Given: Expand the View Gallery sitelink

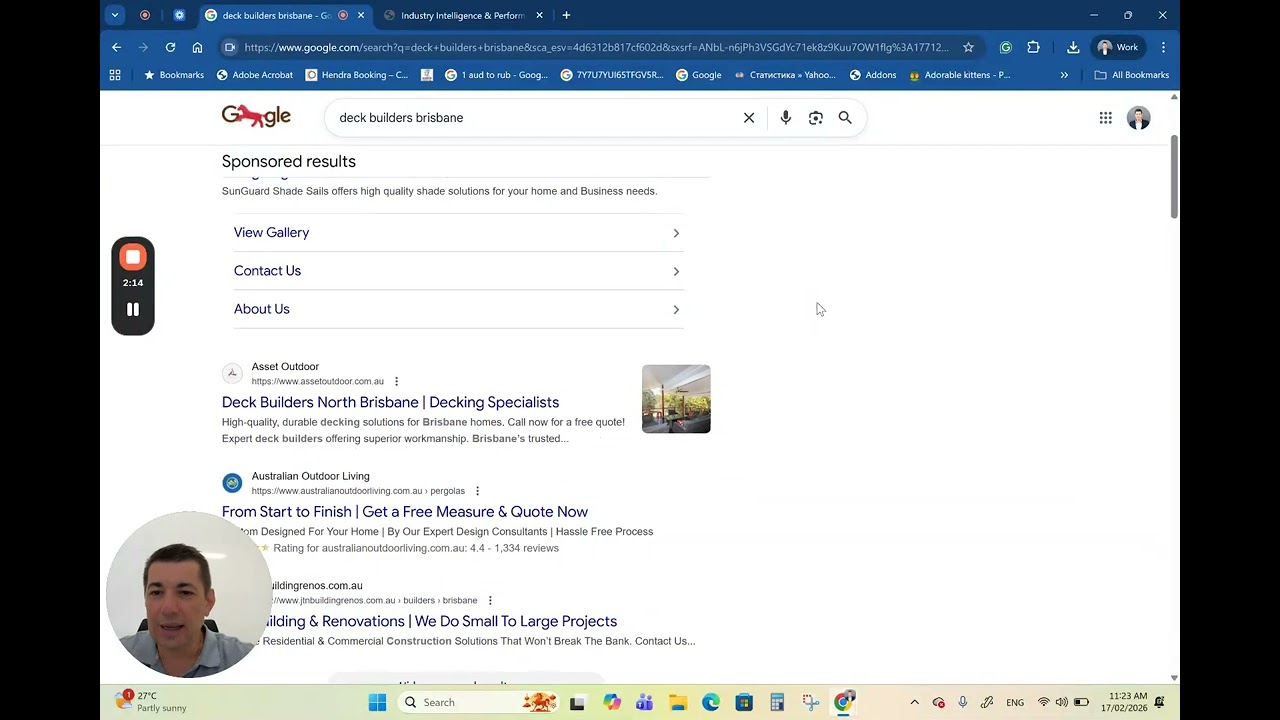Looking at the screenshot, I should point(458,232).
